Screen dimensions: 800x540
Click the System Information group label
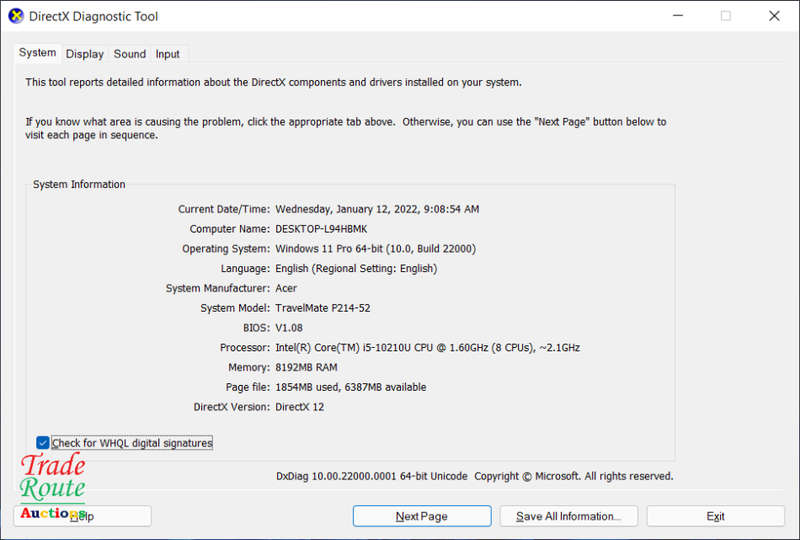[79, 184]
